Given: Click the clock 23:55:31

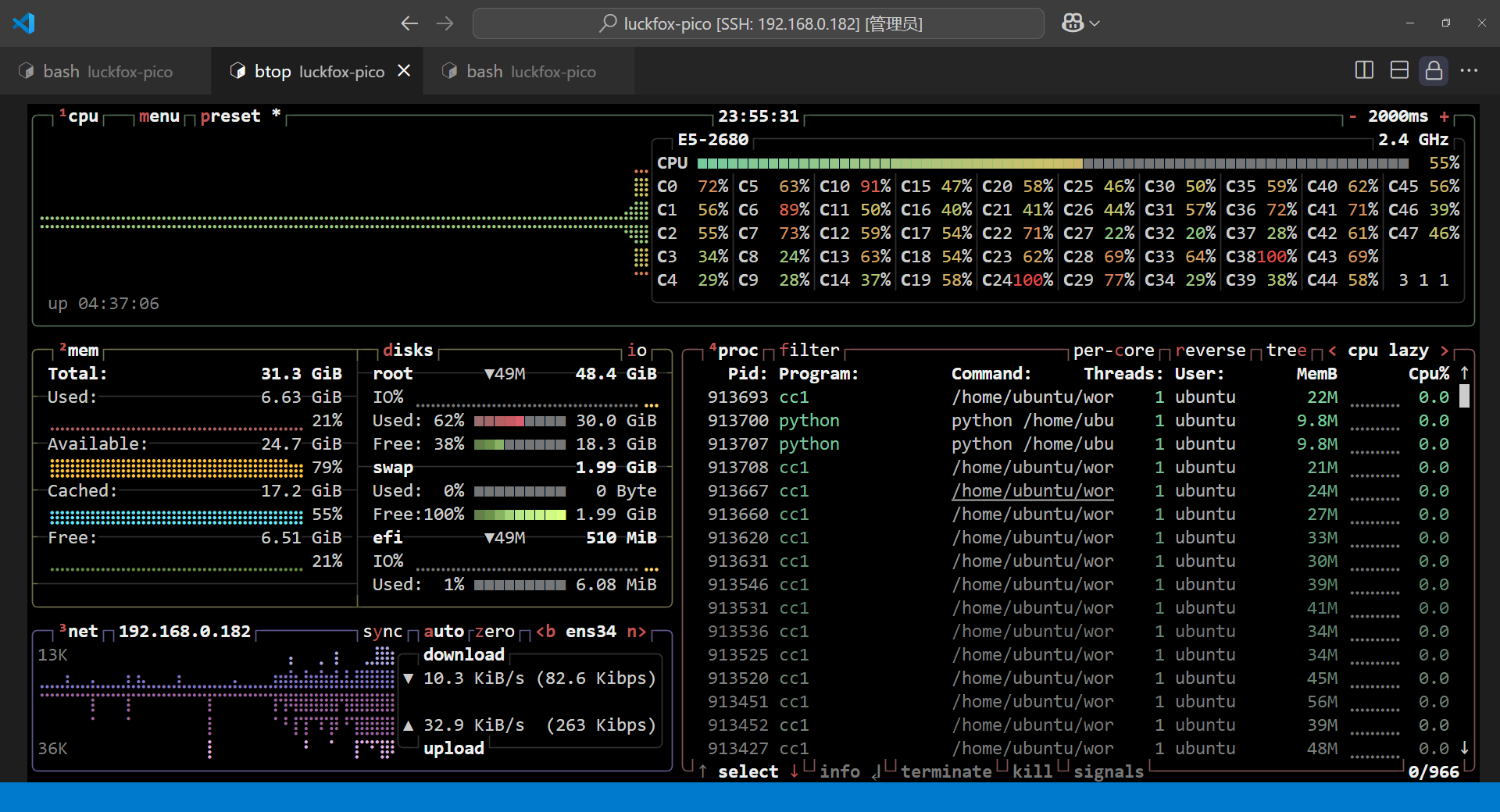Looking at the screenshot, I should click(759, 116).
